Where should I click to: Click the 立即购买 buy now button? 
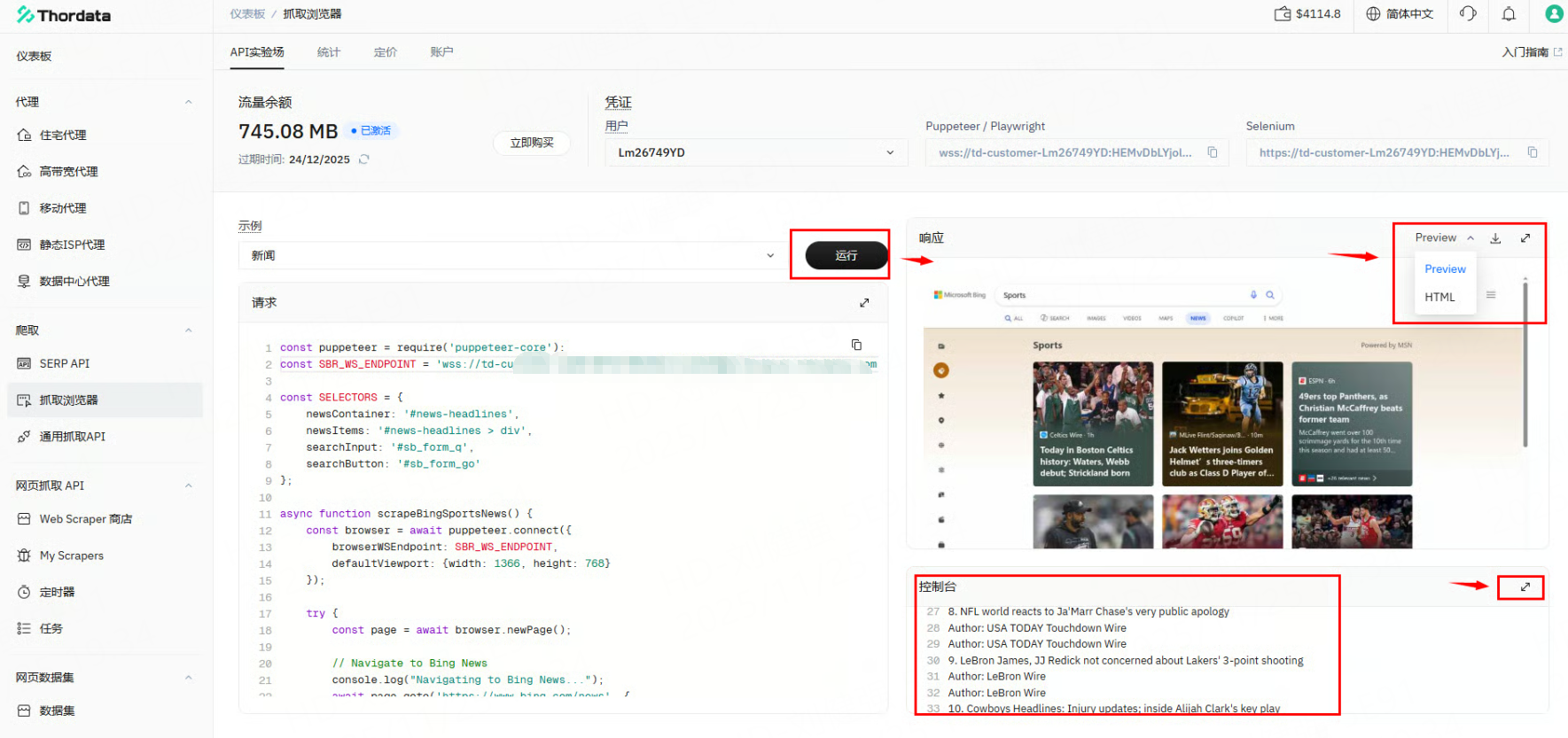tap(531, 143)
